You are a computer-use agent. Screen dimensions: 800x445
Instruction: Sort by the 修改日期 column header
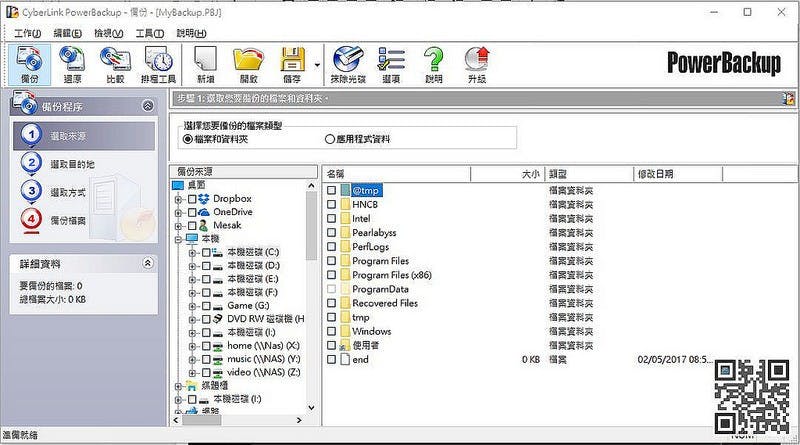click(678, 174)
